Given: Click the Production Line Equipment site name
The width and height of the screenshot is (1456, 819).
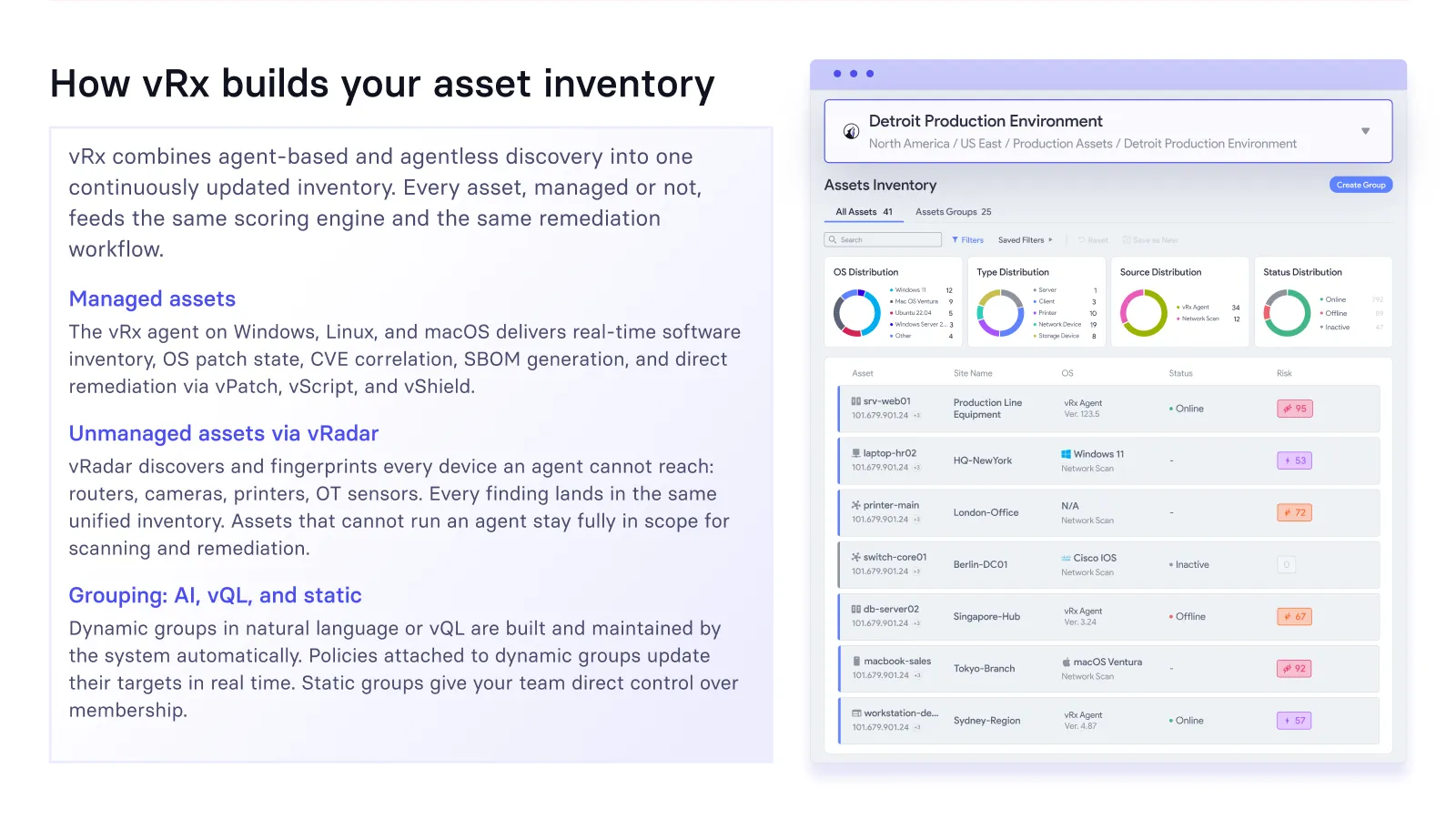Looking at the screenshot, I should click(x=987, y=409).
